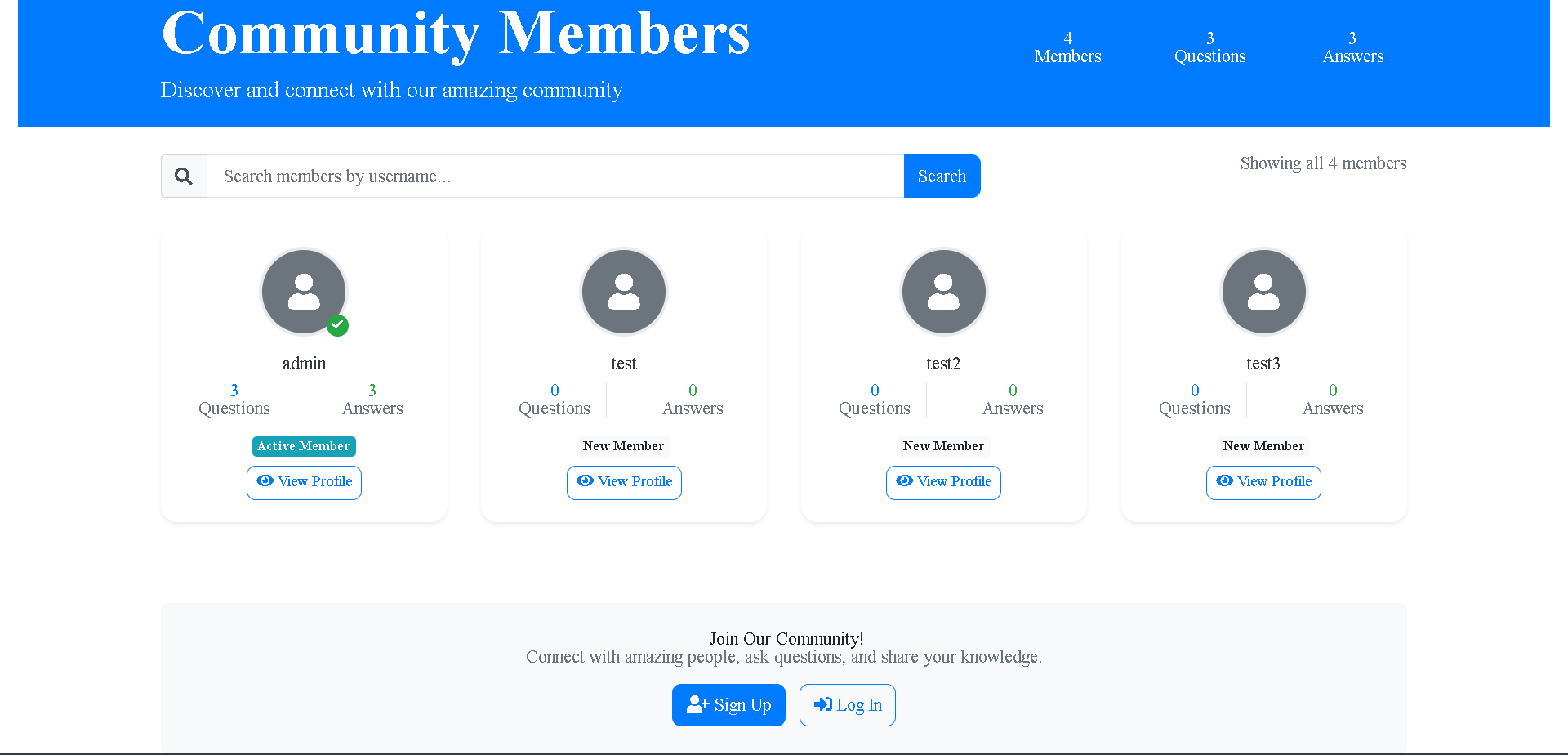1568x755 pixels.
Task: Click the New Member badge under test2
Action: (943, 446)
